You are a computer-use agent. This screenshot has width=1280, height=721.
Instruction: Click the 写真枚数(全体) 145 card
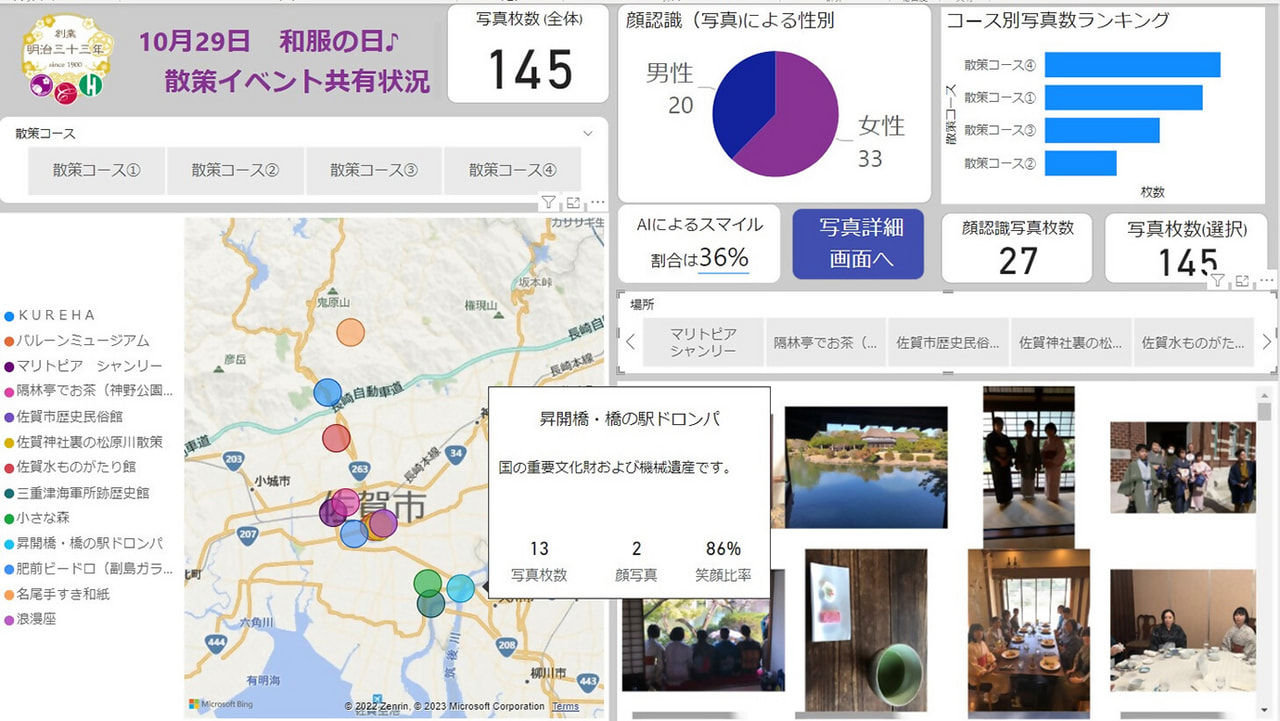(x=528, y=53)
